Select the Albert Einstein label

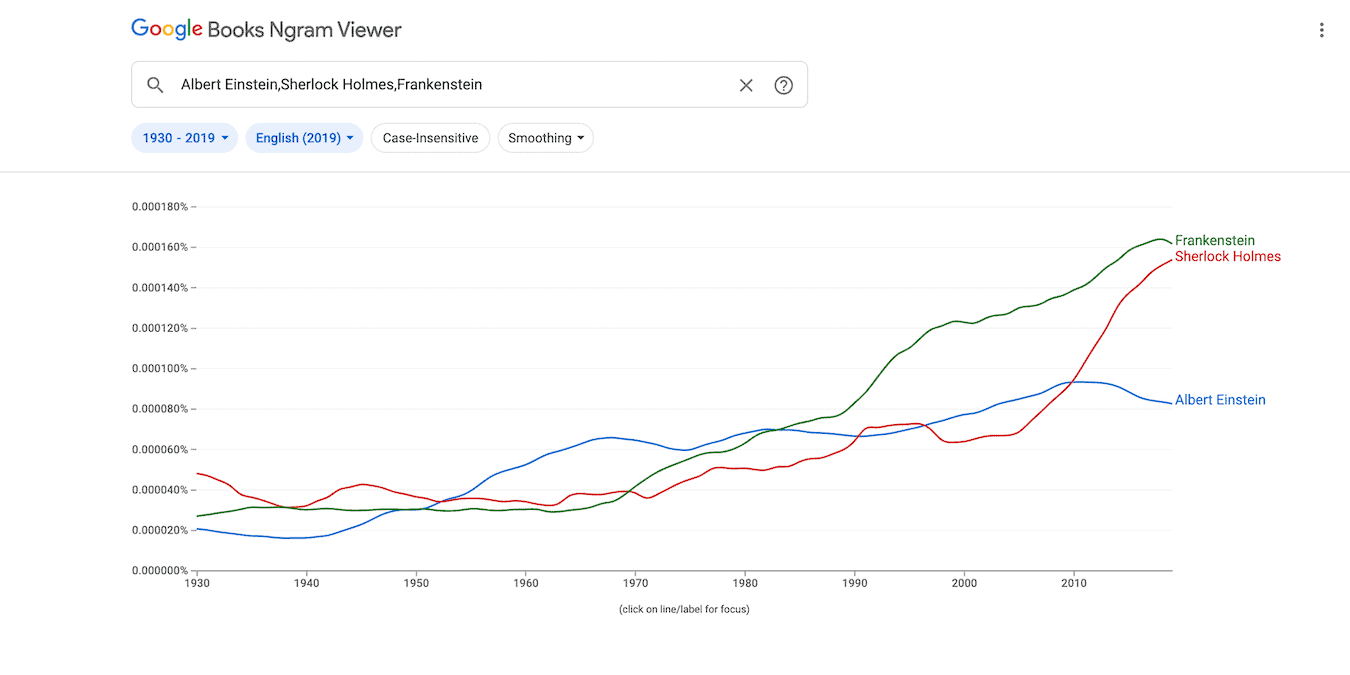click(1219, 399)
